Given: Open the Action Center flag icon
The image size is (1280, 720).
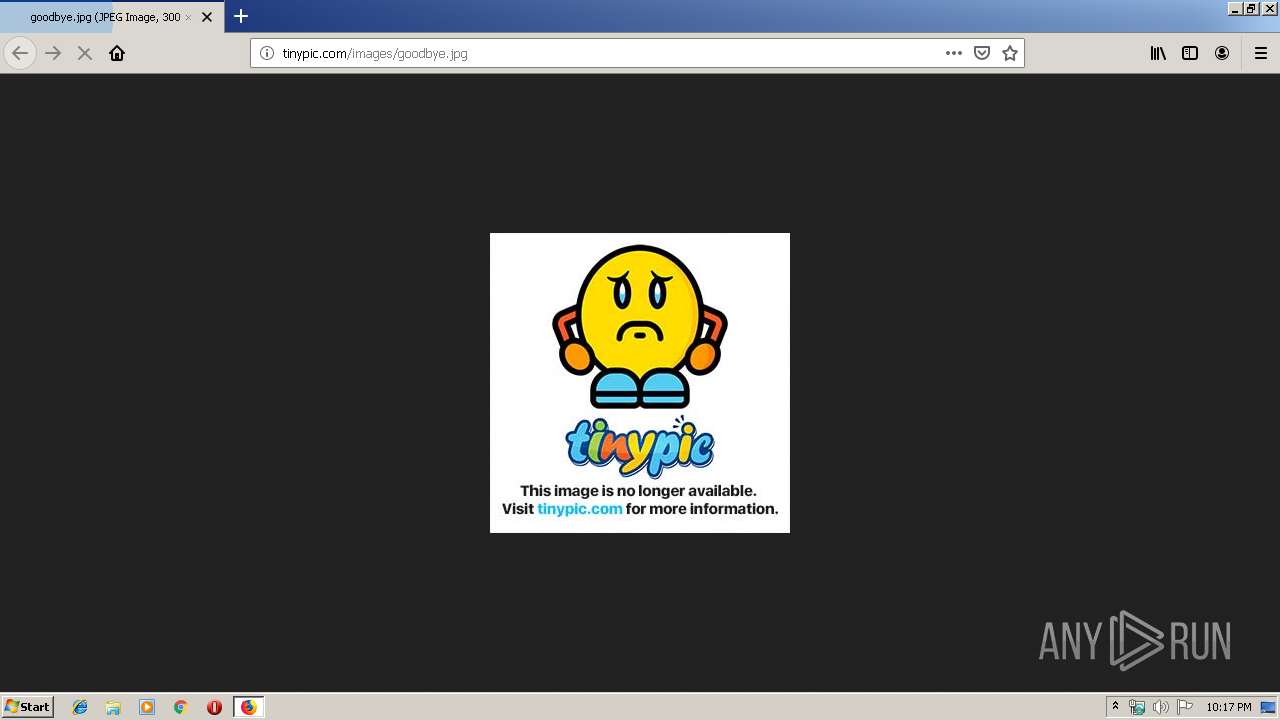Looking at the screenshot, I should tap(1185, 707).
